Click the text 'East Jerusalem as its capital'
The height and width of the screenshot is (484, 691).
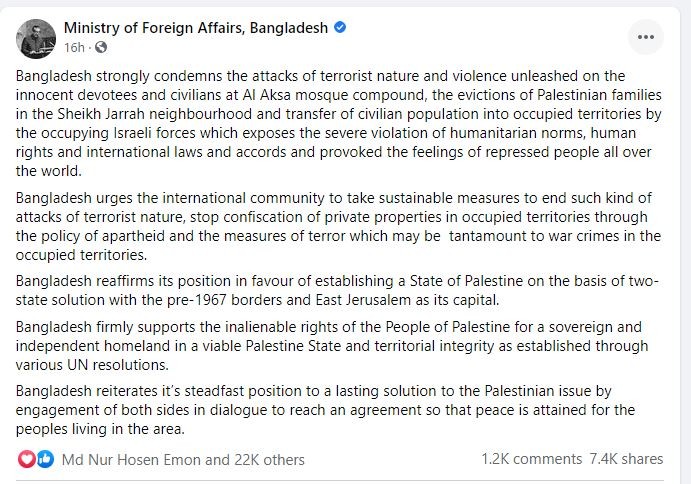point(407,300)
